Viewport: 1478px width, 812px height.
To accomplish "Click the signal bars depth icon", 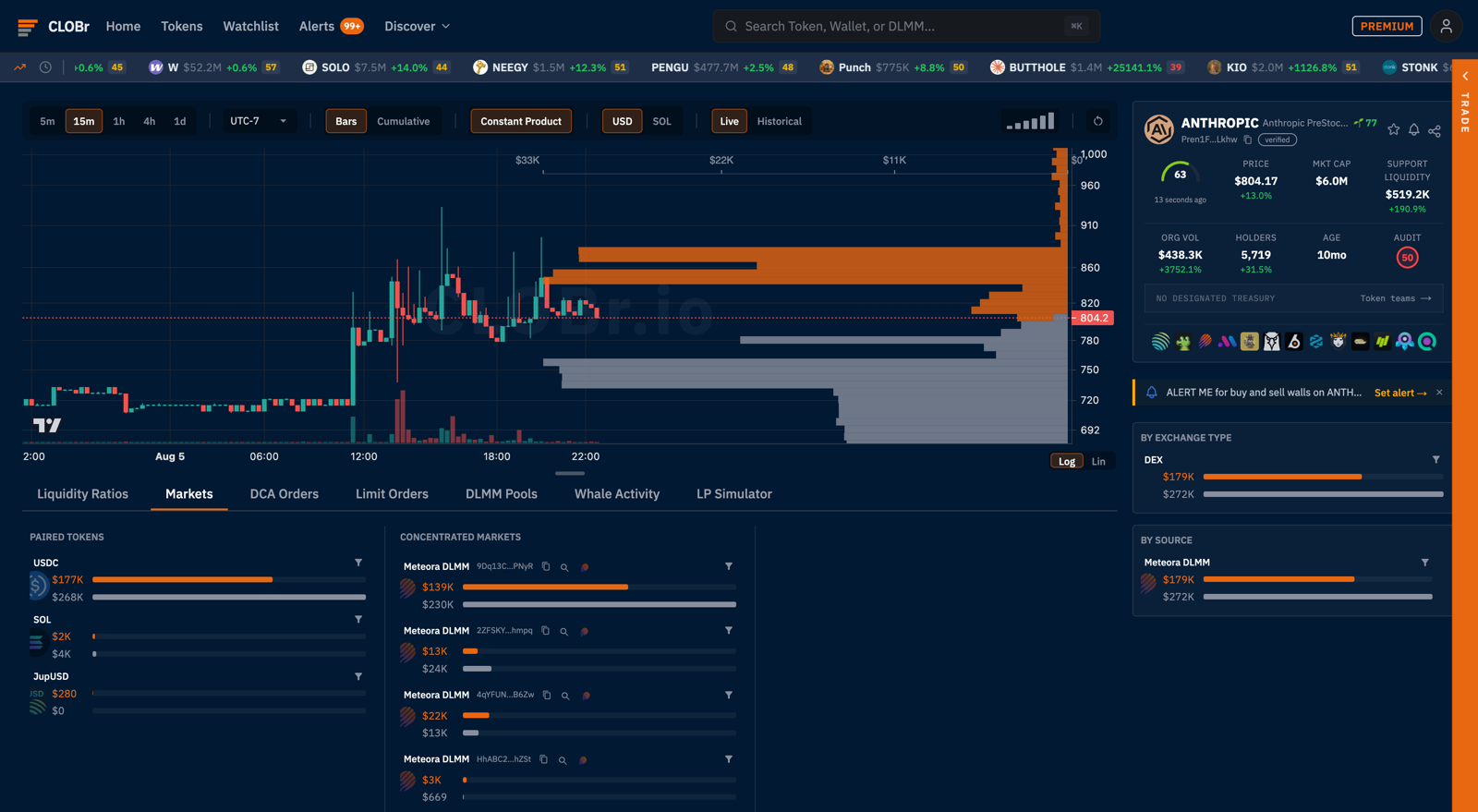I will [x=1030, y=121].
